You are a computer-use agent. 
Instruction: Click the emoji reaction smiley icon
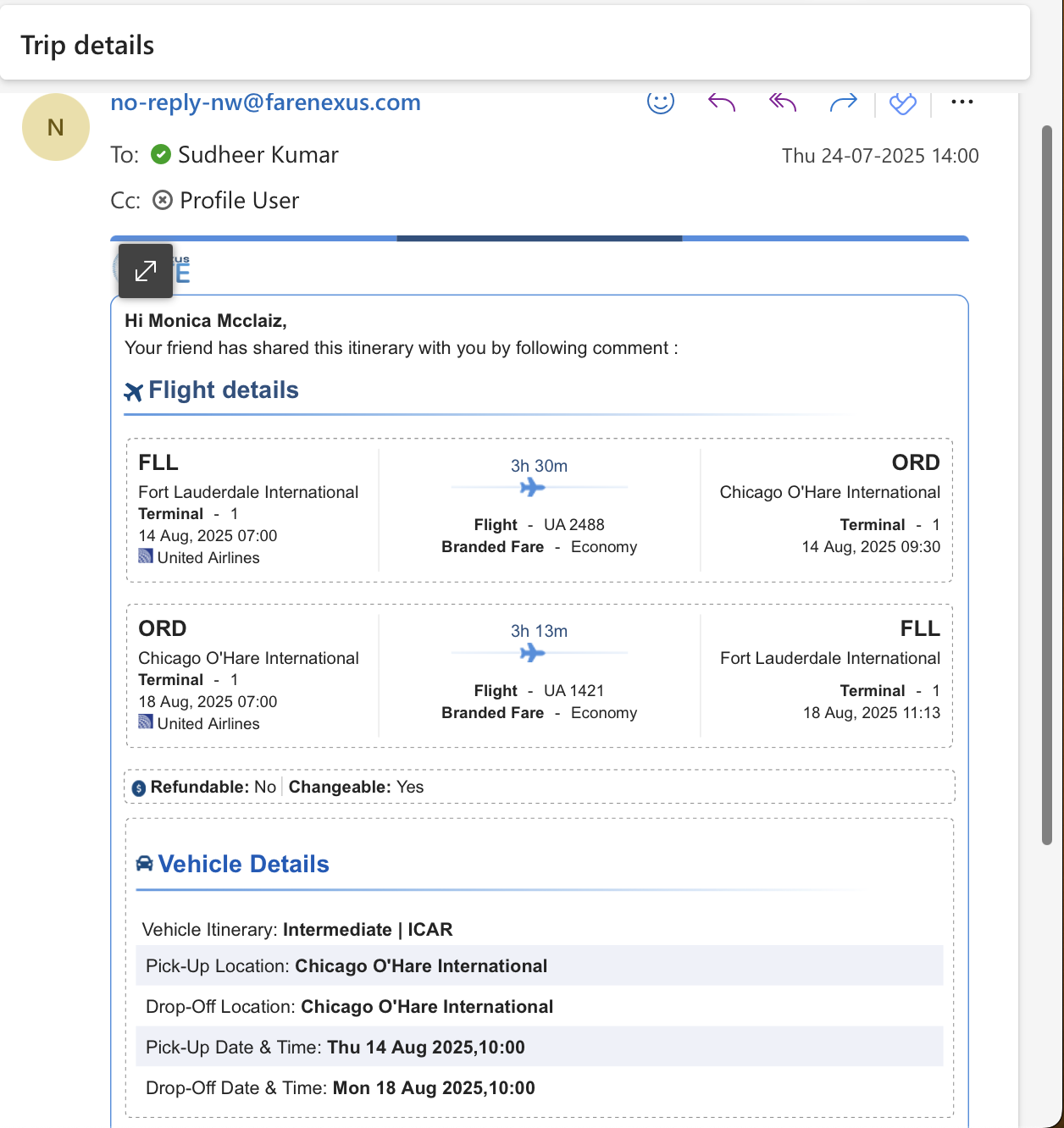point(661,102)
